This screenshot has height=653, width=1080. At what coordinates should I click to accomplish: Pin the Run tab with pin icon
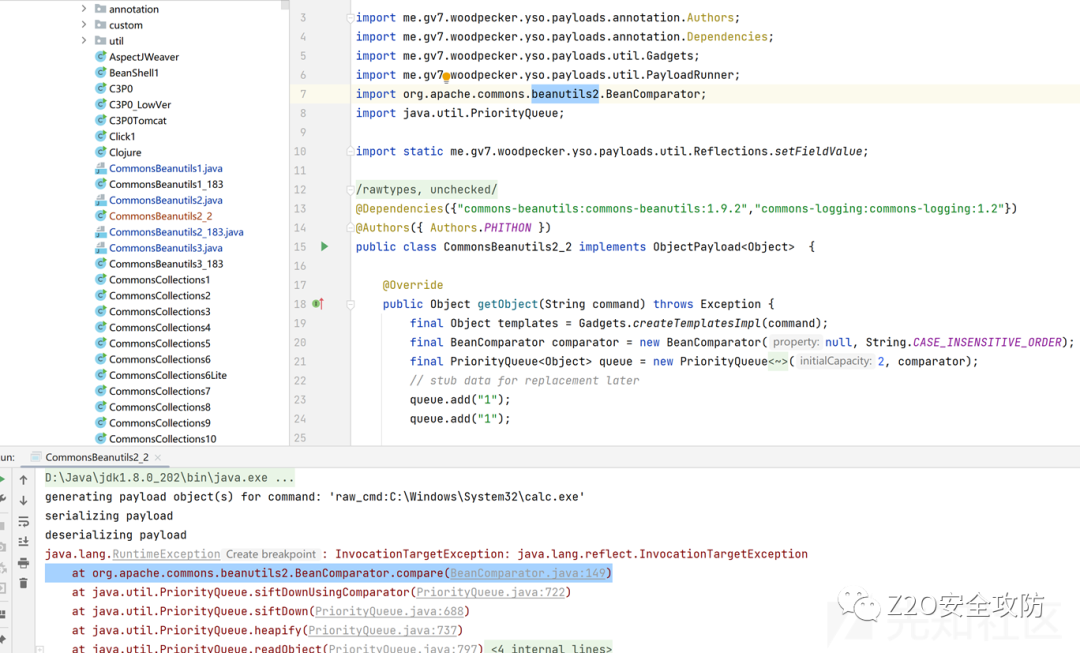(x=2, y=639)
